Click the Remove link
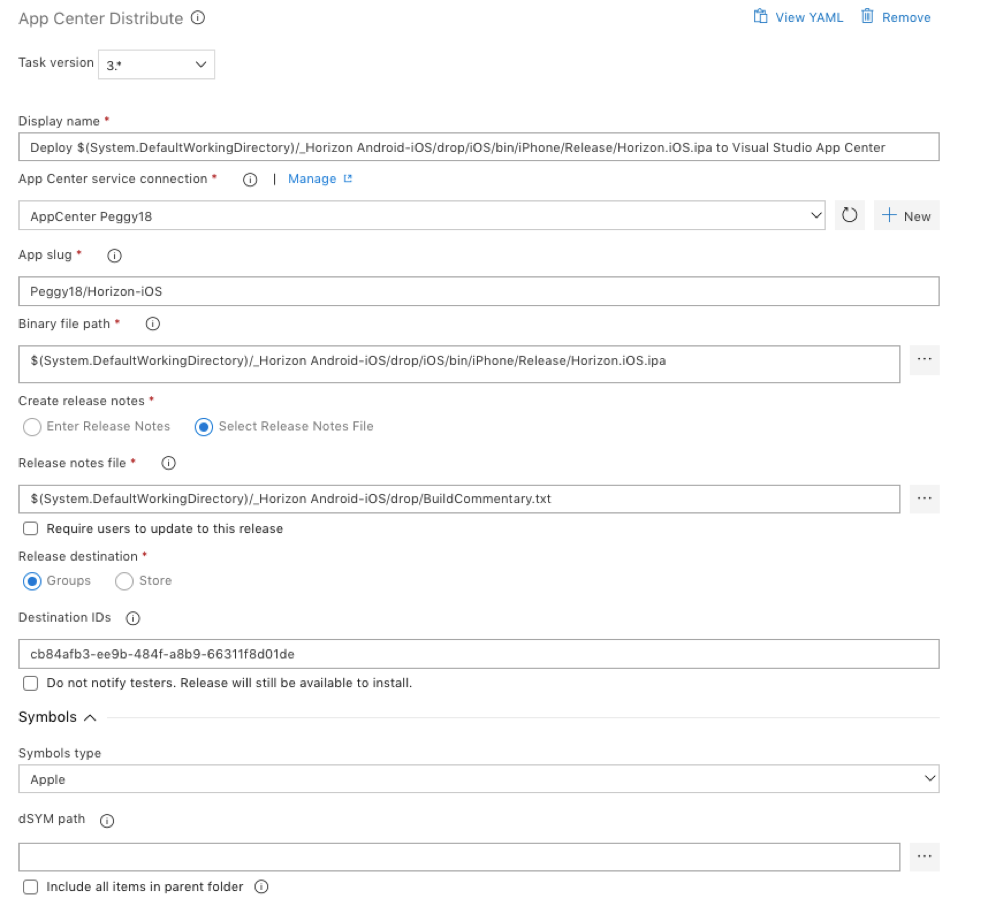The height and width of the screenshot is (904, 987). tap(906, 18)
